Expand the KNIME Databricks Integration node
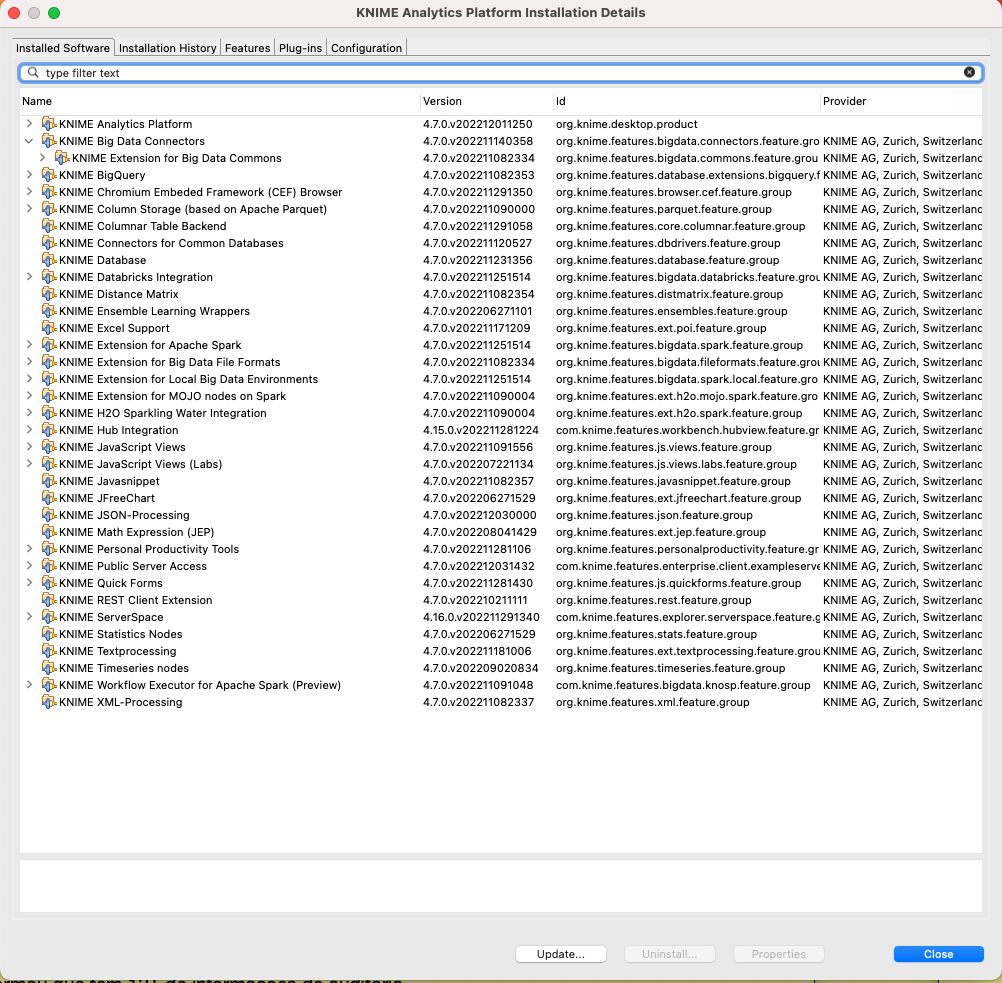 pyautogui.click(x=29, y=276)
